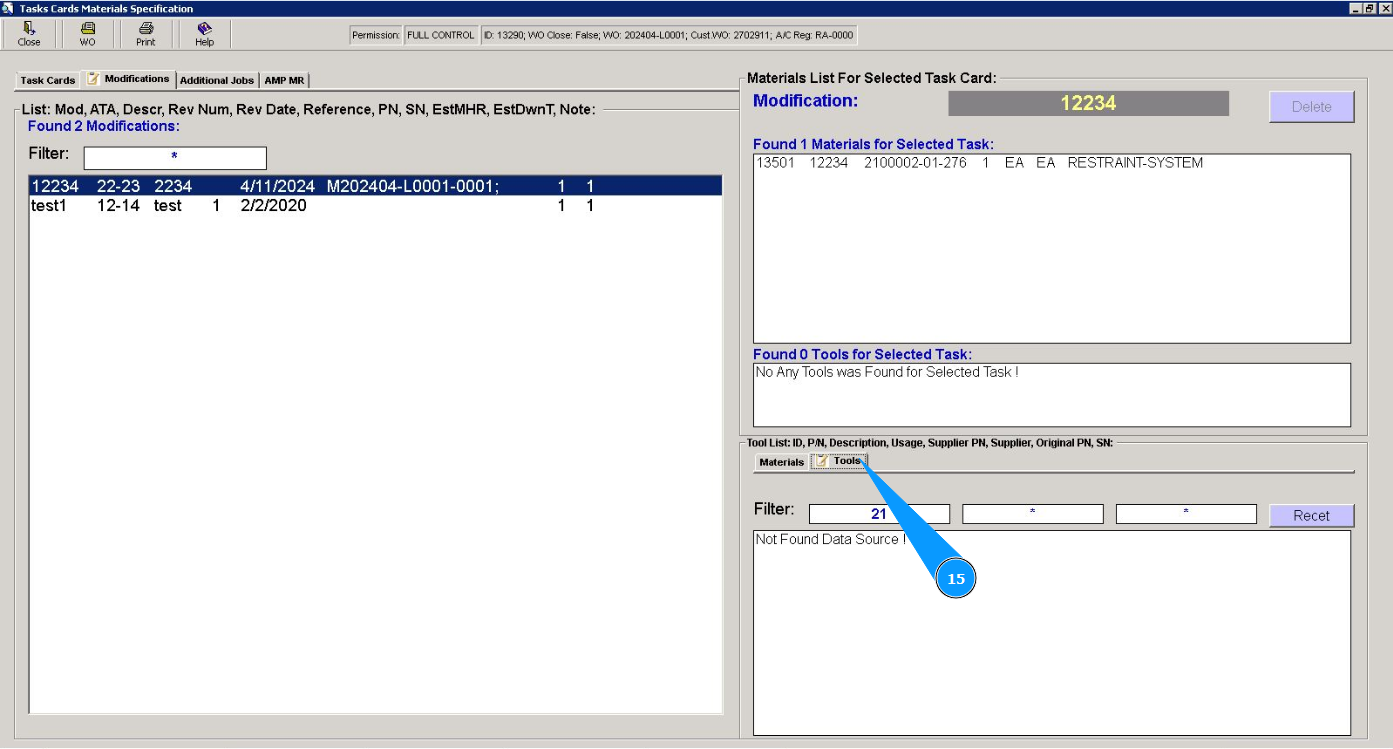Select the Modifications tab
Screen dimensions: 1393x749
[x=129, y=79]
